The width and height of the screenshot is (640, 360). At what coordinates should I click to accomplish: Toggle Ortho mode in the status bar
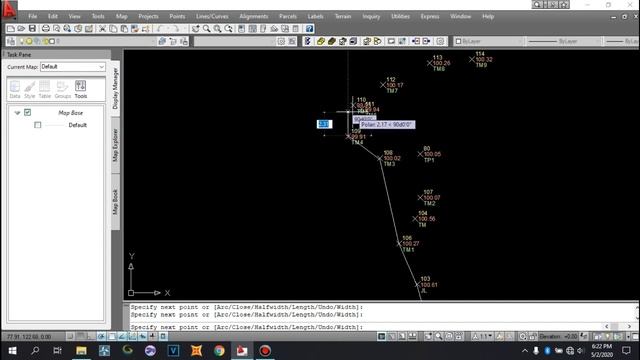(x=91, y=336)
